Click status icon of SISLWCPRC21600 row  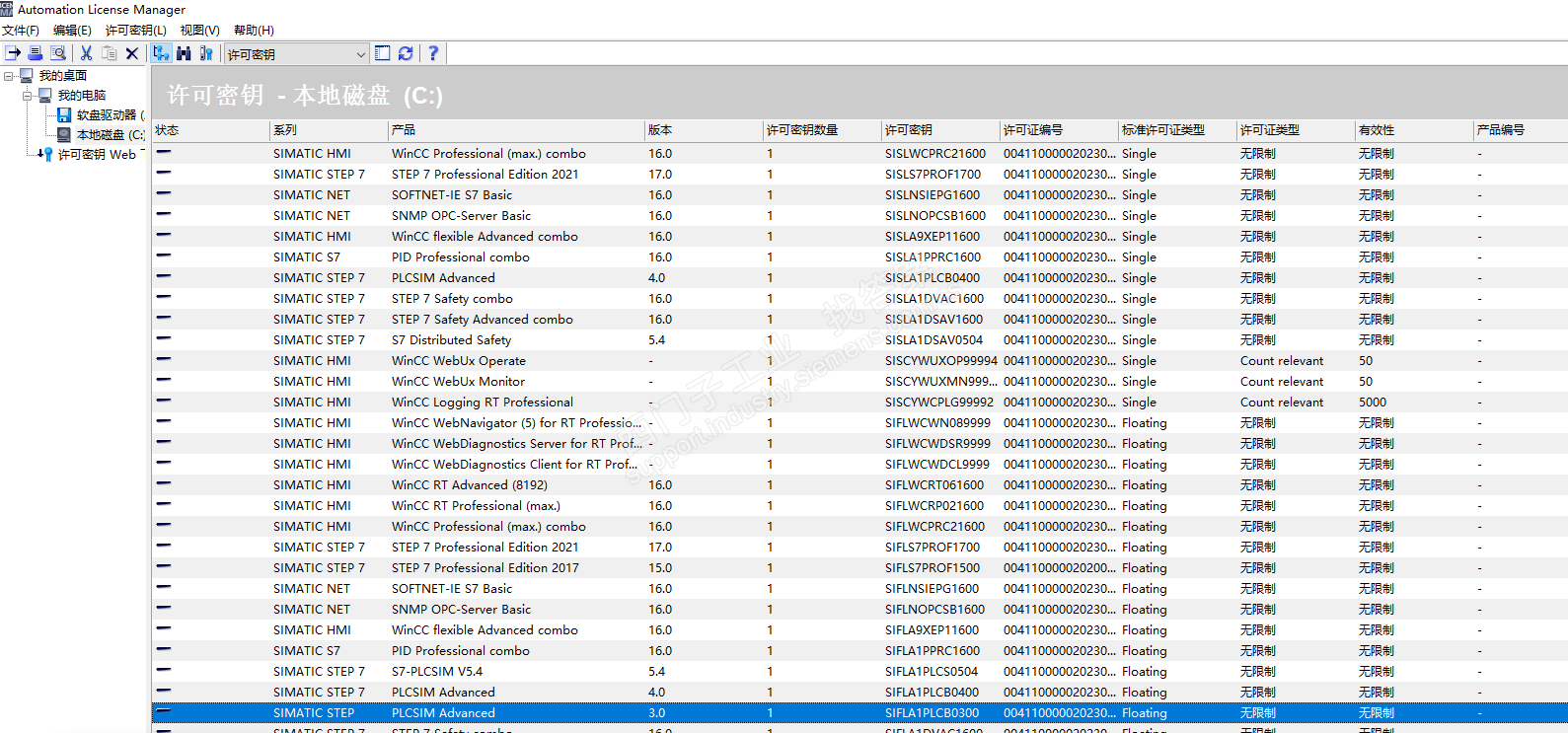[164, 152]
